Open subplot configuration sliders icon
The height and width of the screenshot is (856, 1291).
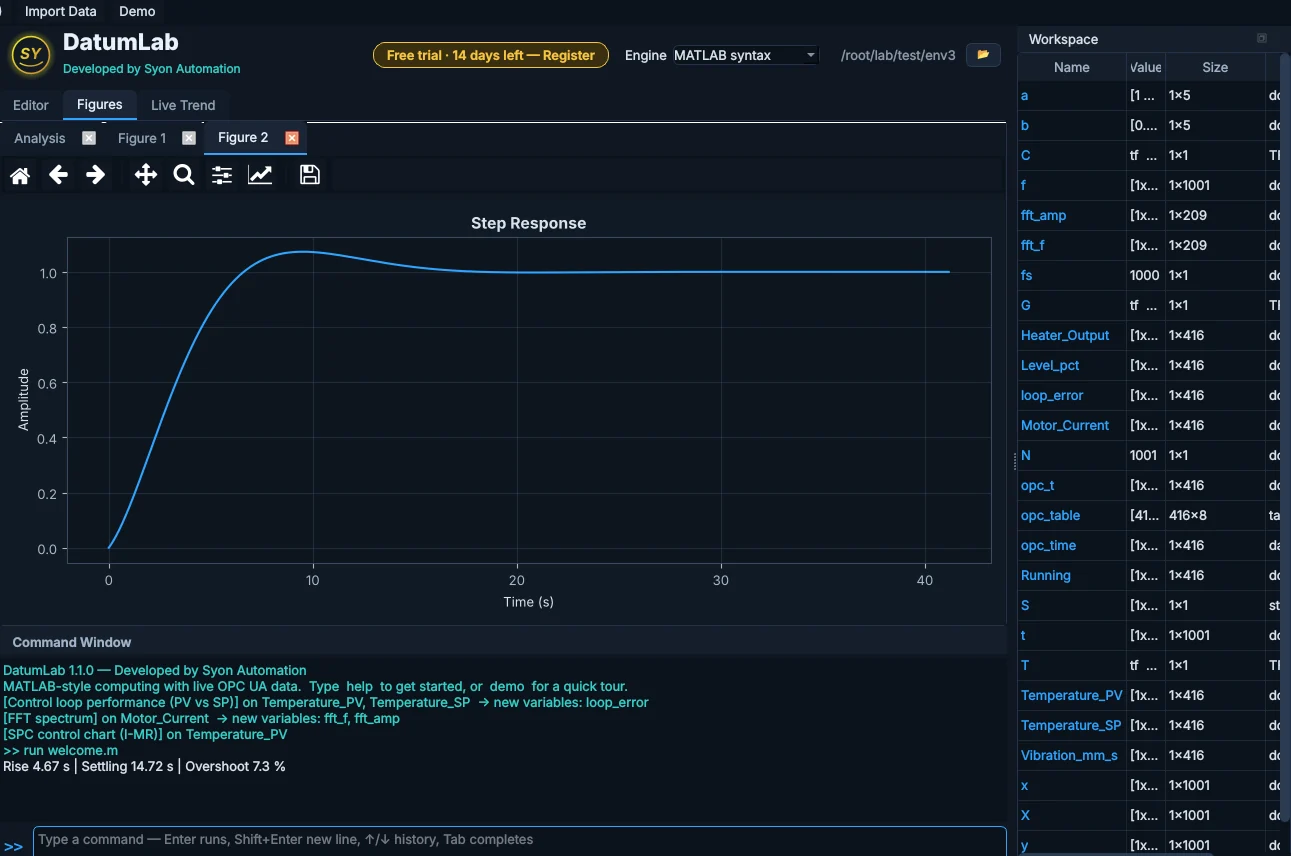(222, 175)
